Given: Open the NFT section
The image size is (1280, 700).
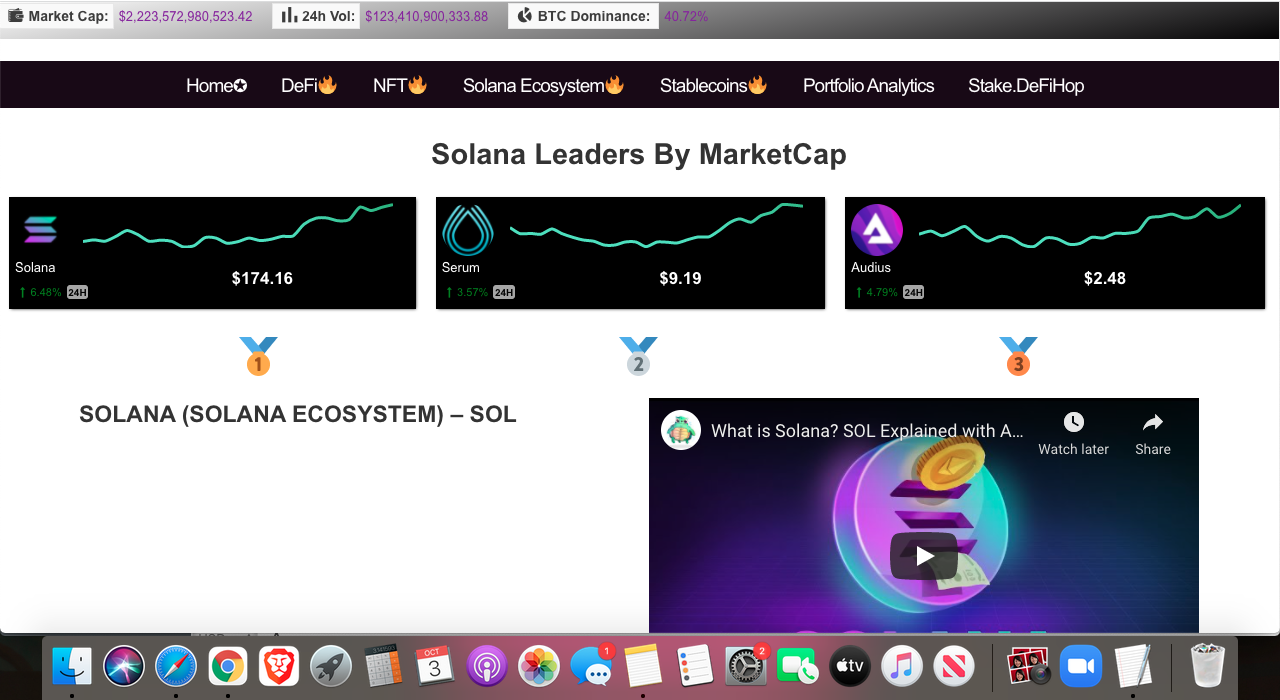Looking at the screenshot, I should click(400, 85).
